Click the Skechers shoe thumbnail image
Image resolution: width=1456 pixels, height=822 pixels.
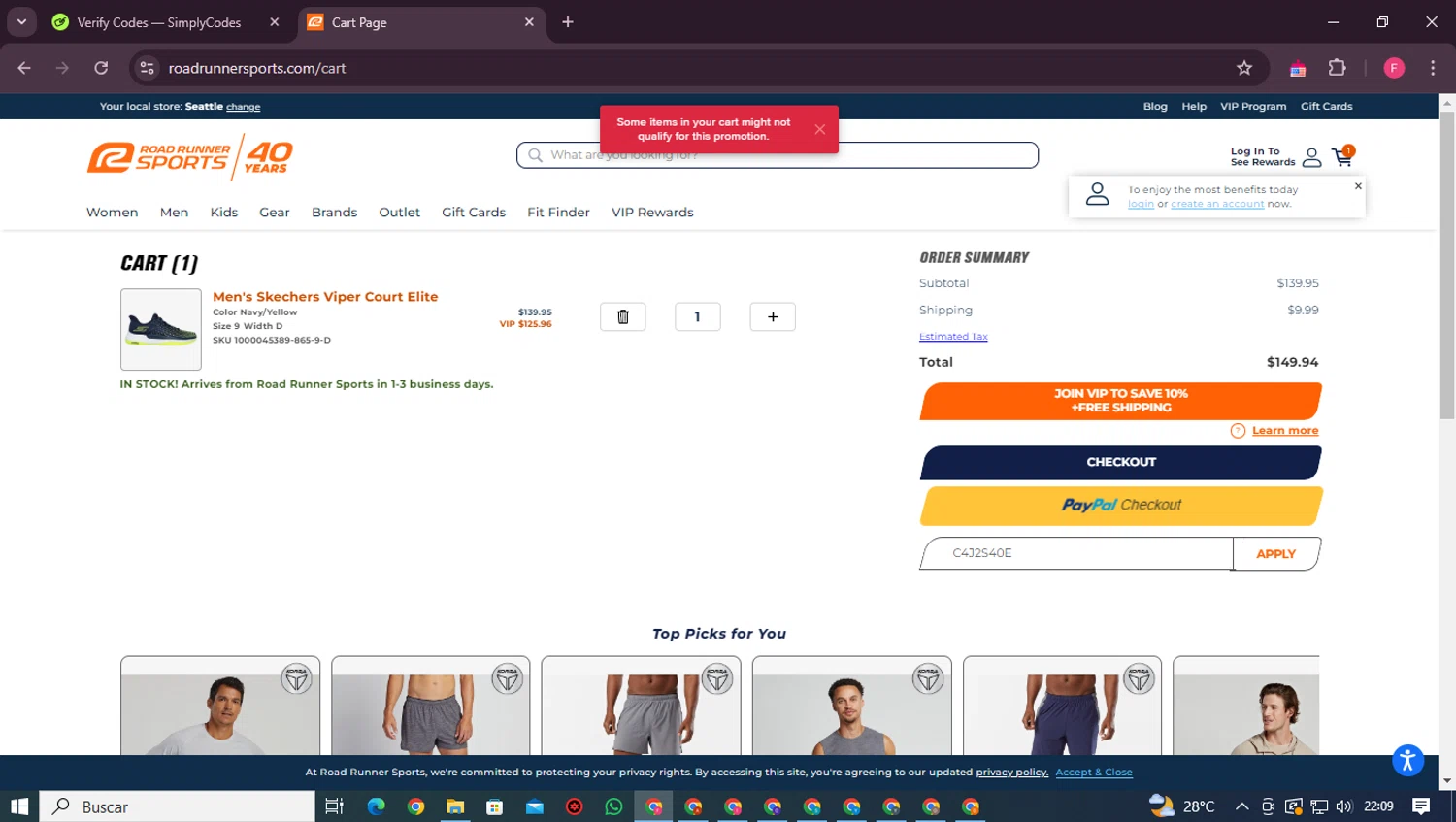(161, 329)
